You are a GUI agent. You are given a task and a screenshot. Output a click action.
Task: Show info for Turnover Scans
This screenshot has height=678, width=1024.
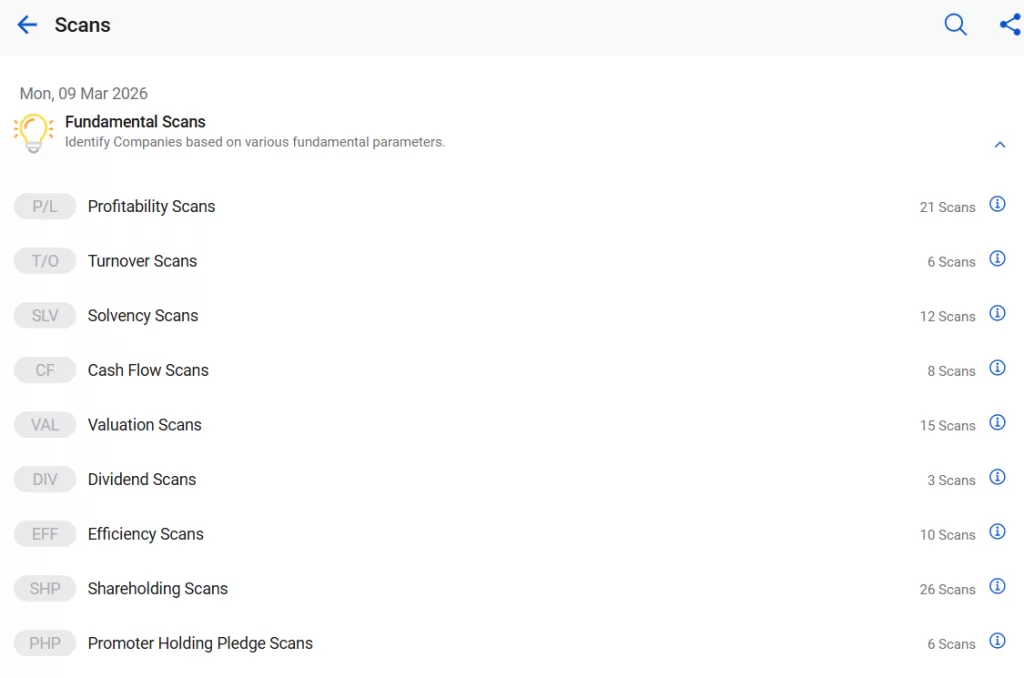[997, 259]
